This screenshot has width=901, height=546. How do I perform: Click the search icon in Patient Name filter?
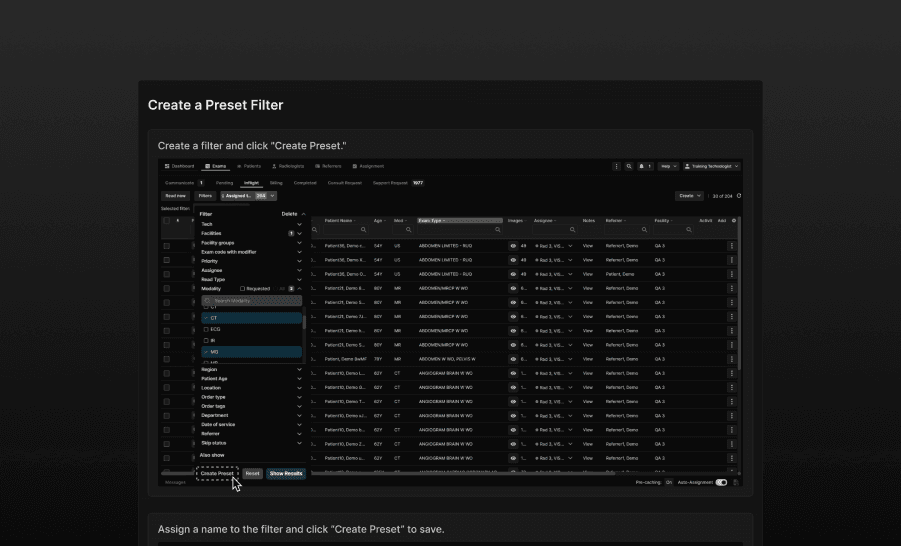pos(363,230)
